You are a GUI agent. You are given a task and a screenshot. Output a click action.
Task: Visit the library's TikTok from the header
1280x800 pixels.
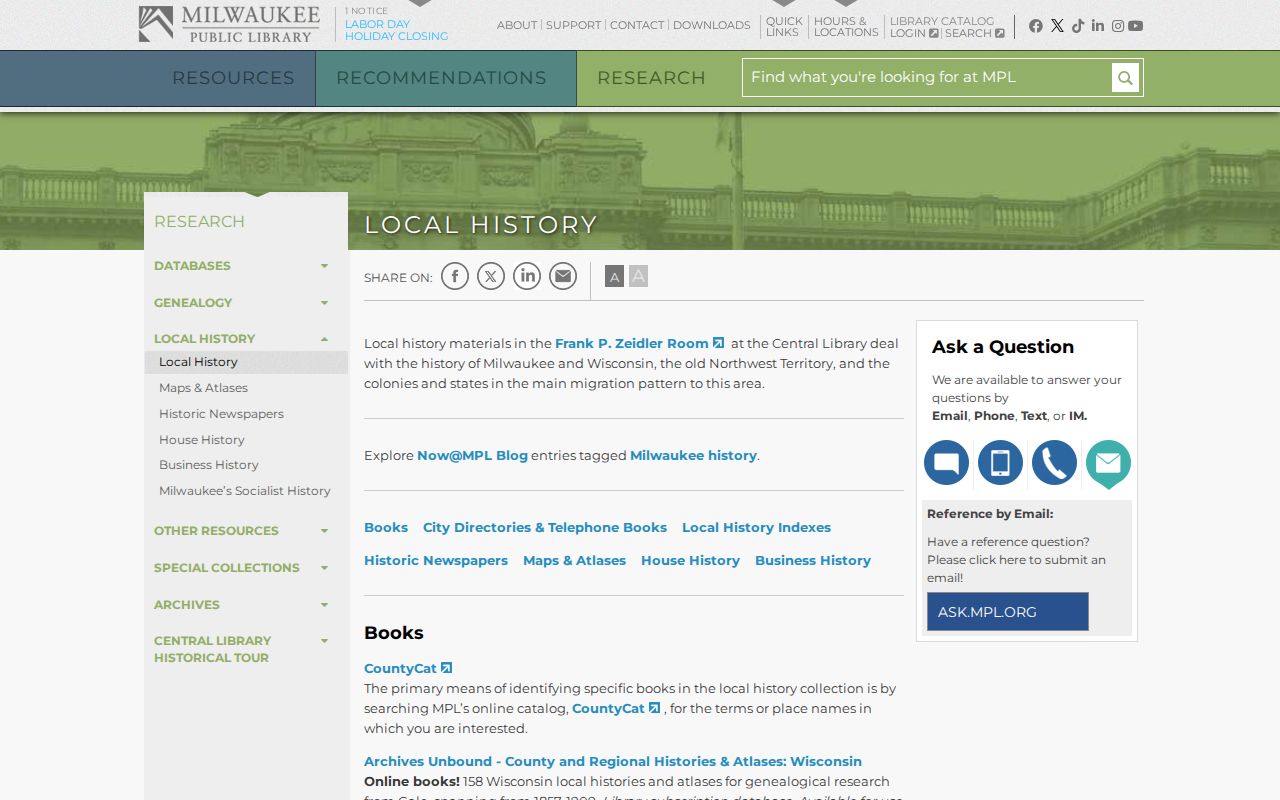pyautogui.click(x=1078, y=26)
